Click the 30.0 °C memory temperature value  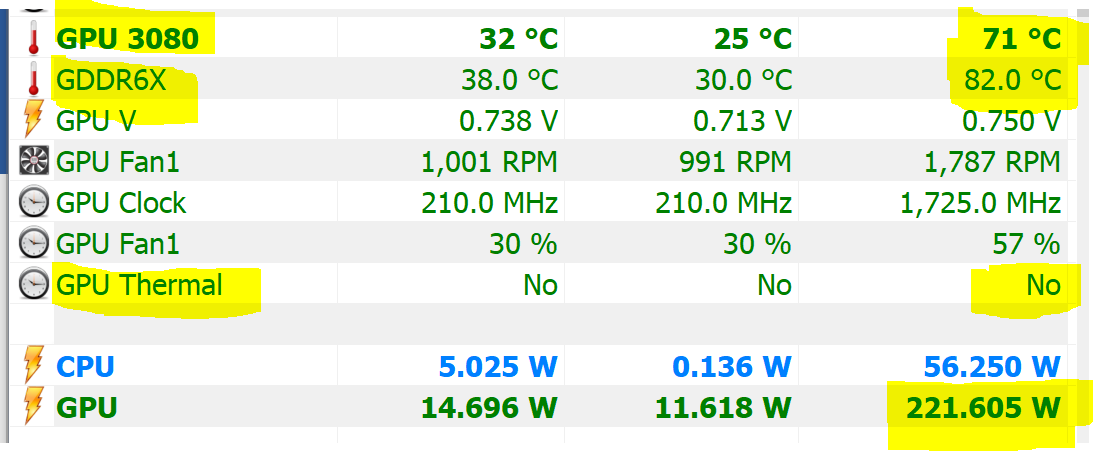tap(744, 81)
